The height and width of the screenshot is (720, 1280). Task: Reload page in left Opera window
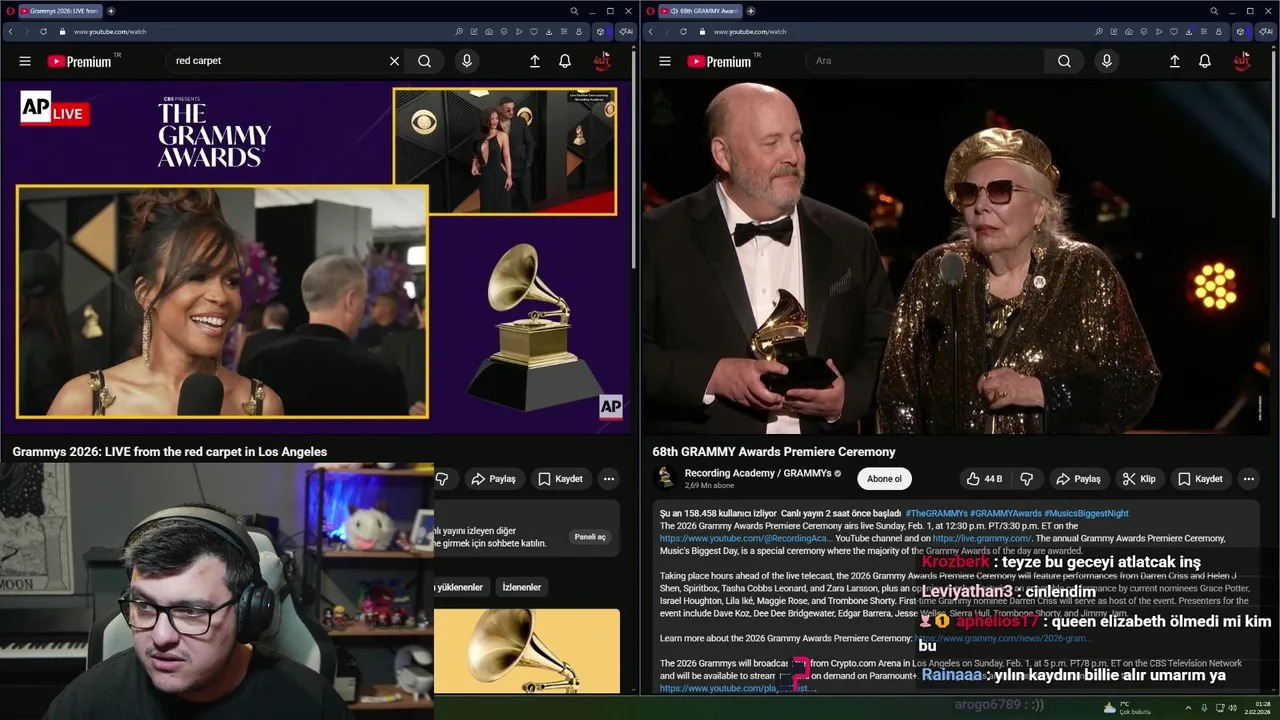(43, 31)
